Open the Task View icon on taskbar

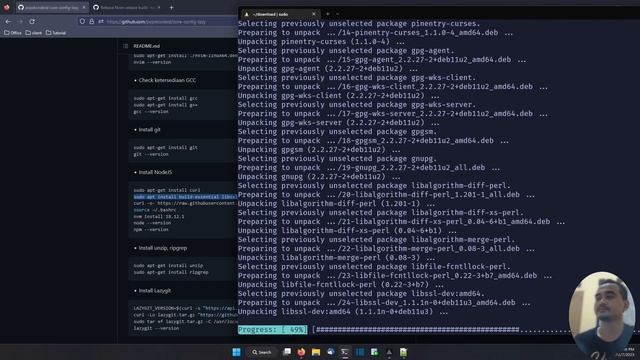[x=287, y=352]
